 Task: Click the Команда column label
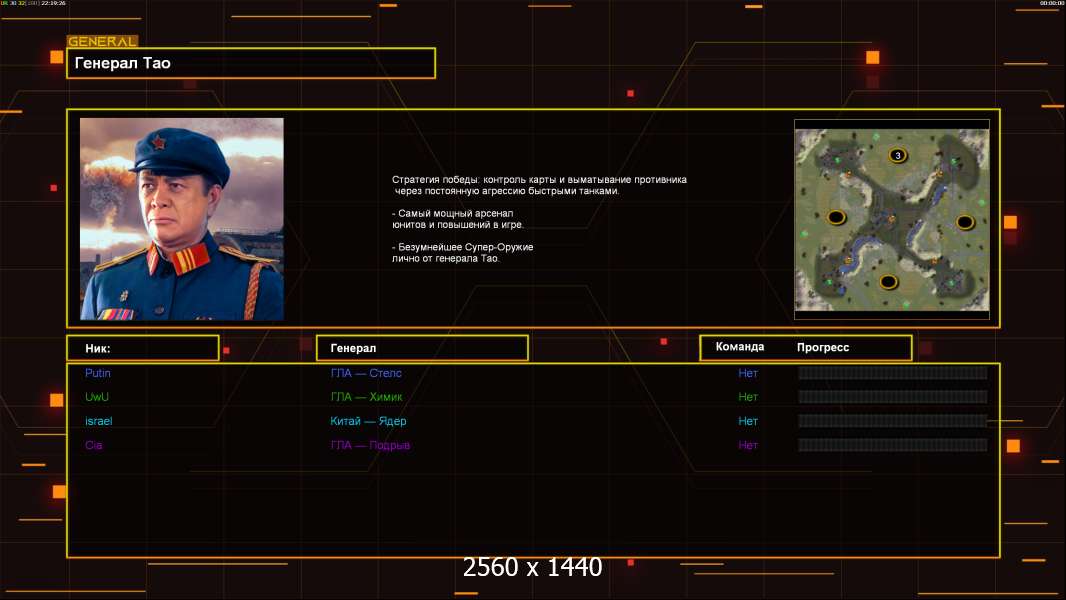[x=740, y=347]
